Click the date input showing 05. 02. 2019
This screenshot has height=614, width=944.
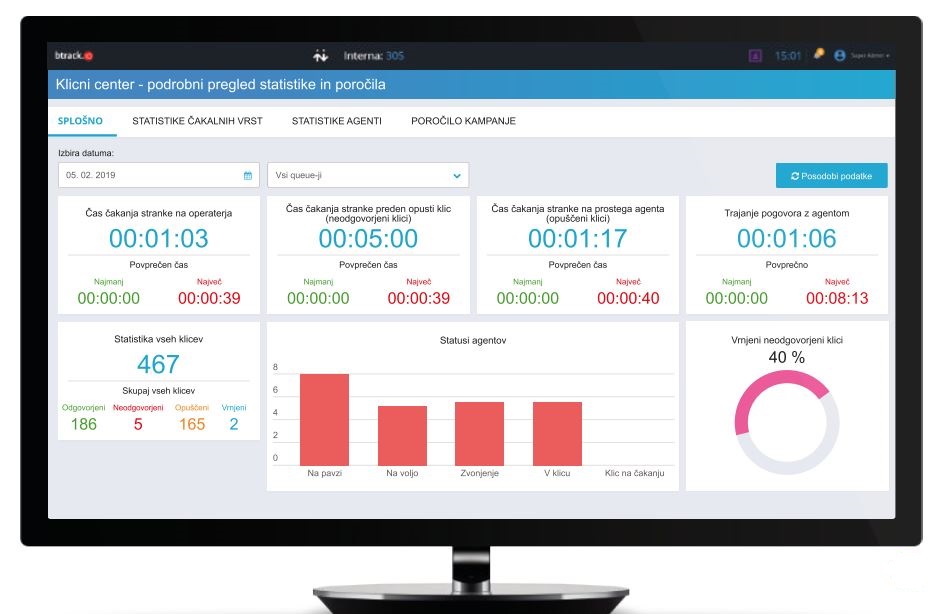pos(150,176)
